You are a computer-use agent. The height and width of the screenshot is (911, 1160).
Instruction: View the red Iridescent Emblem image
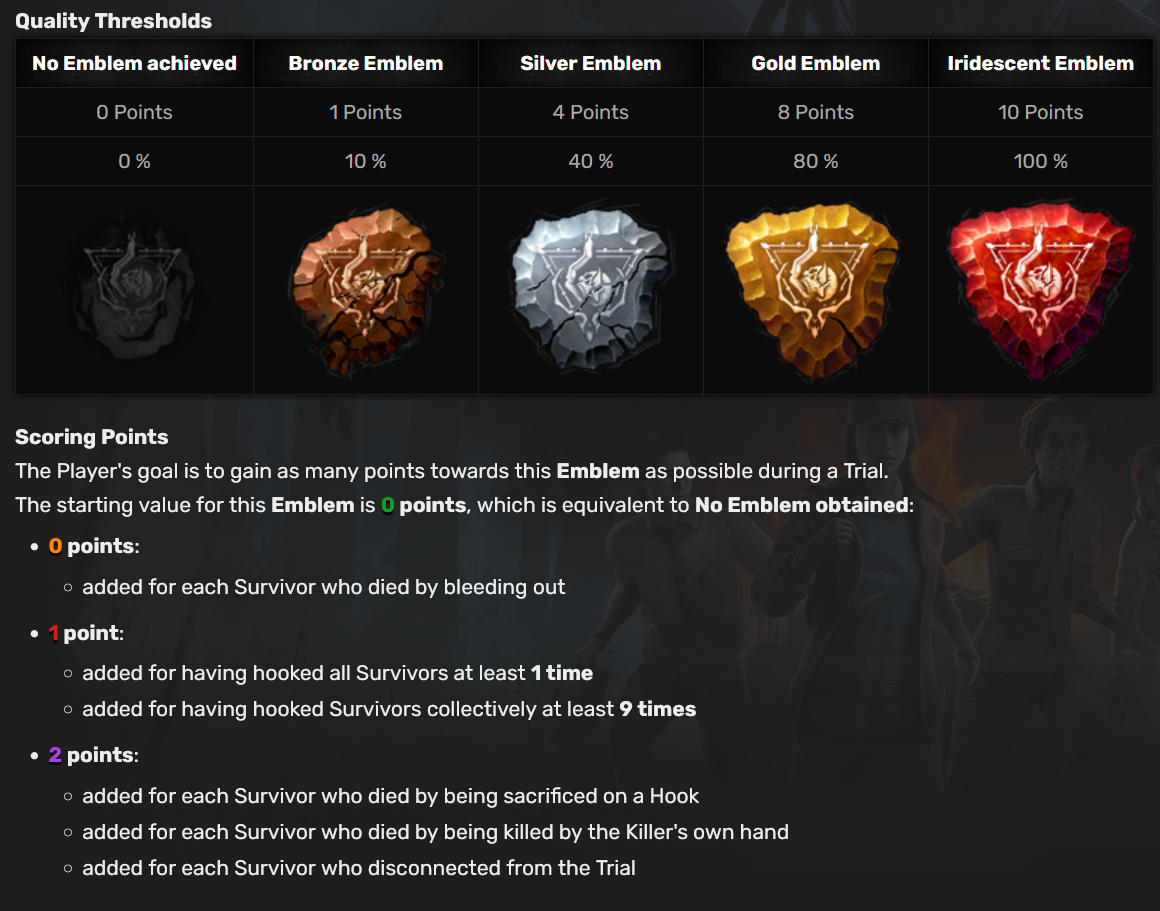pos(1039,290)
